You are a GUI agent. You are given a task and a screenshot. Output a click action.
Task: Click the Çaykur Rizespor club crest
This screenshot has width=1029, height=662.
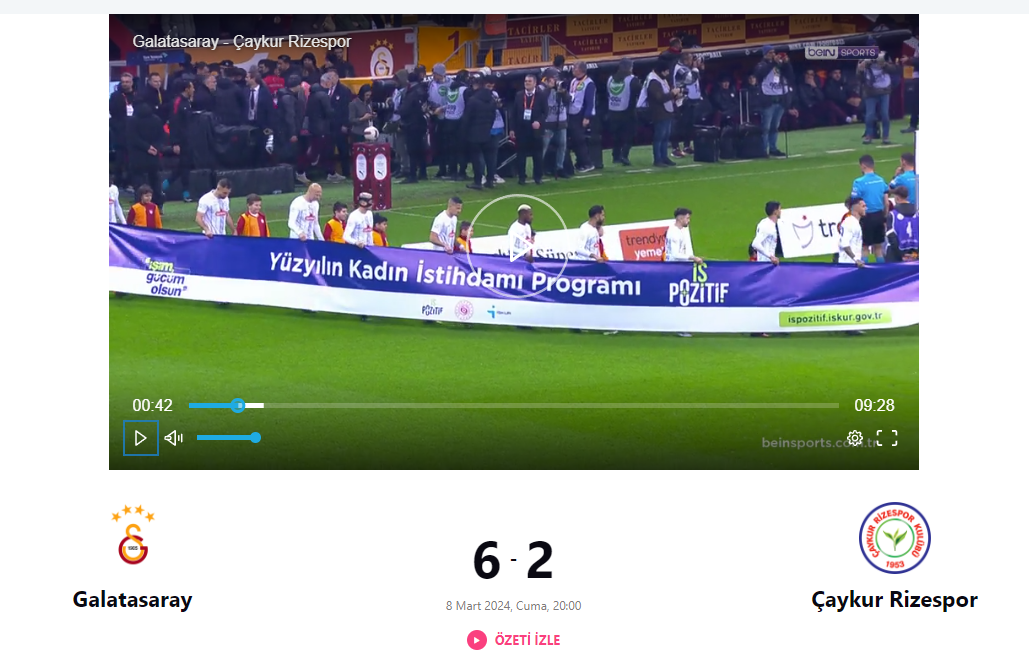point(894,538)
